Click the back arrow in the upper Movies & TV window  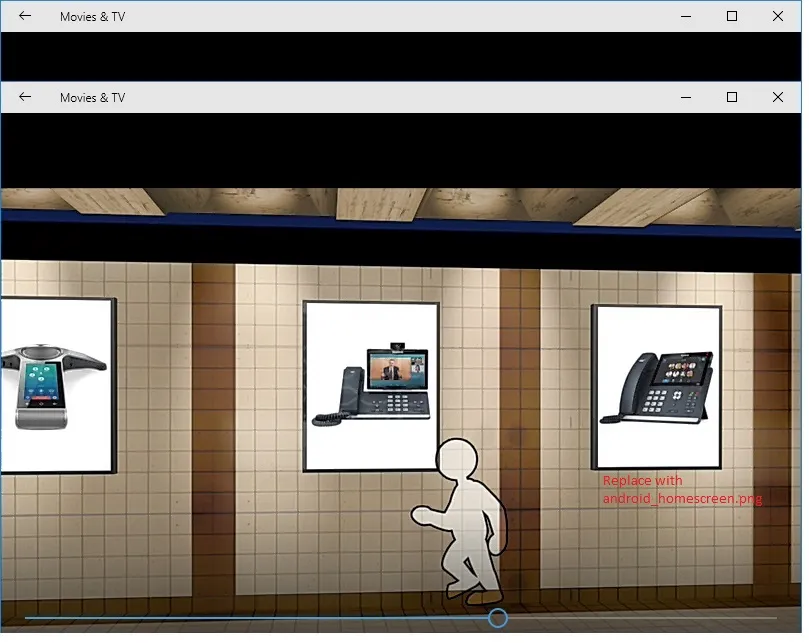click(25, 16)
